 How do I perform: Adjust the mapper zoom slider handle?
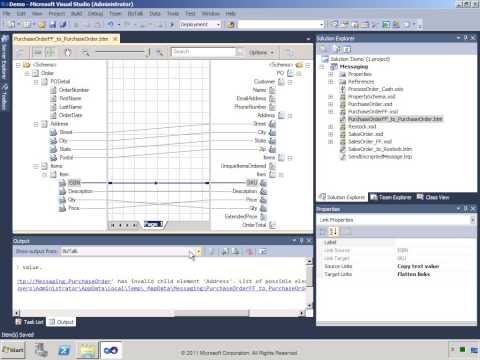tap(148, 52)
